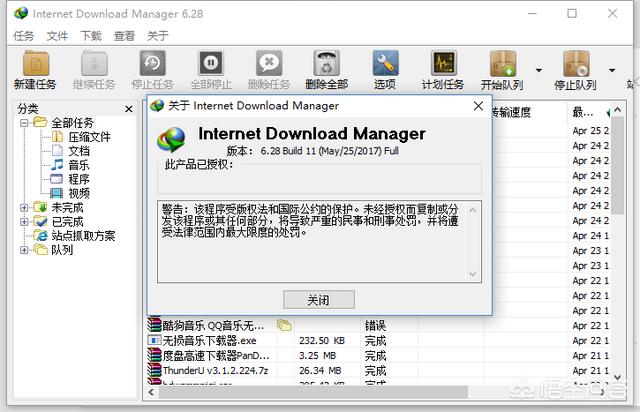Select download ThunderU v3.1.2.224.7z
Image resolution: width=640 pixels, height=412 pixels.
pos(215,371)
